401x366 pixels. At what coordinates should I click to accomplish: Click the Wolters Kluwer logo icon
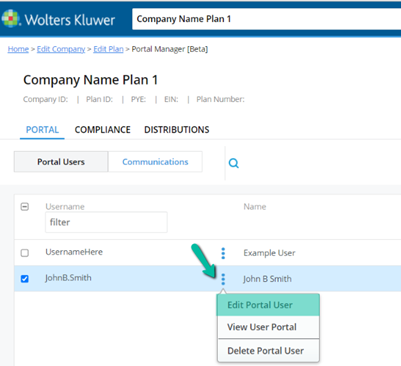10,19
